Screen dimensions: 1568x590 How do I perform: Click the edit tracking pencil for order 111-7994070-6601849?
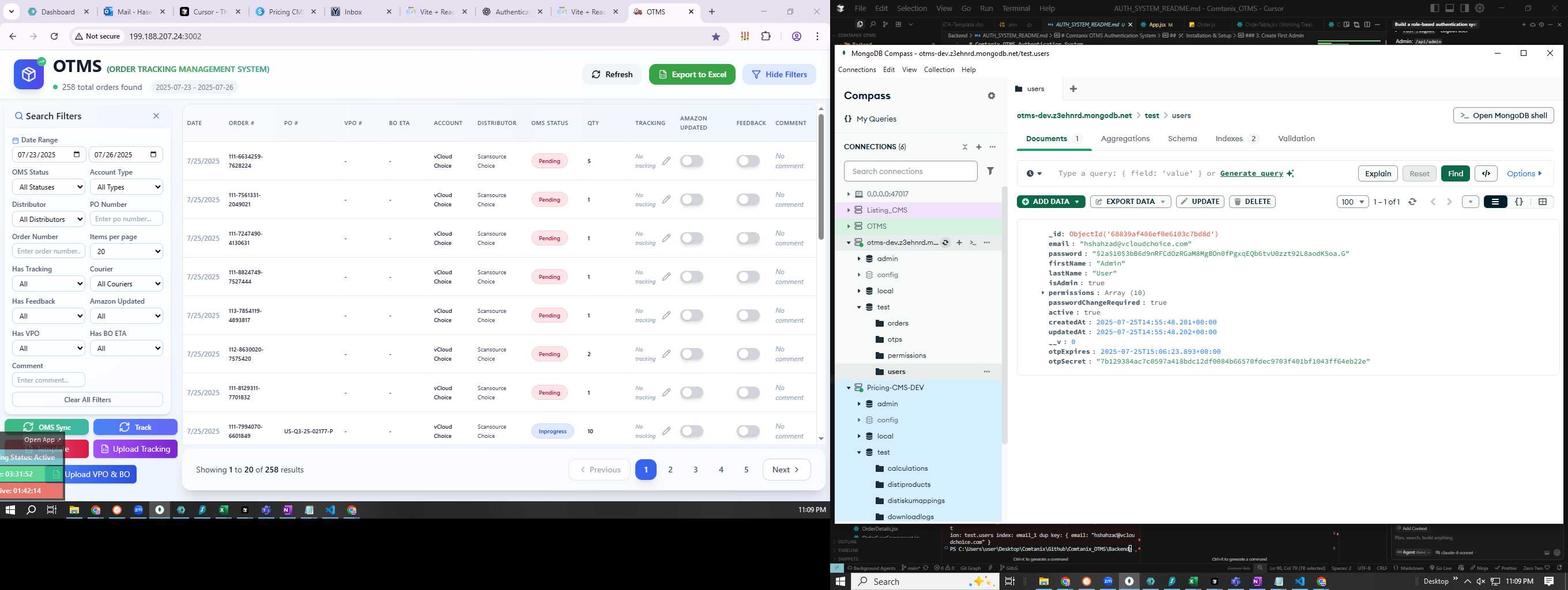[x=666, y=431]
